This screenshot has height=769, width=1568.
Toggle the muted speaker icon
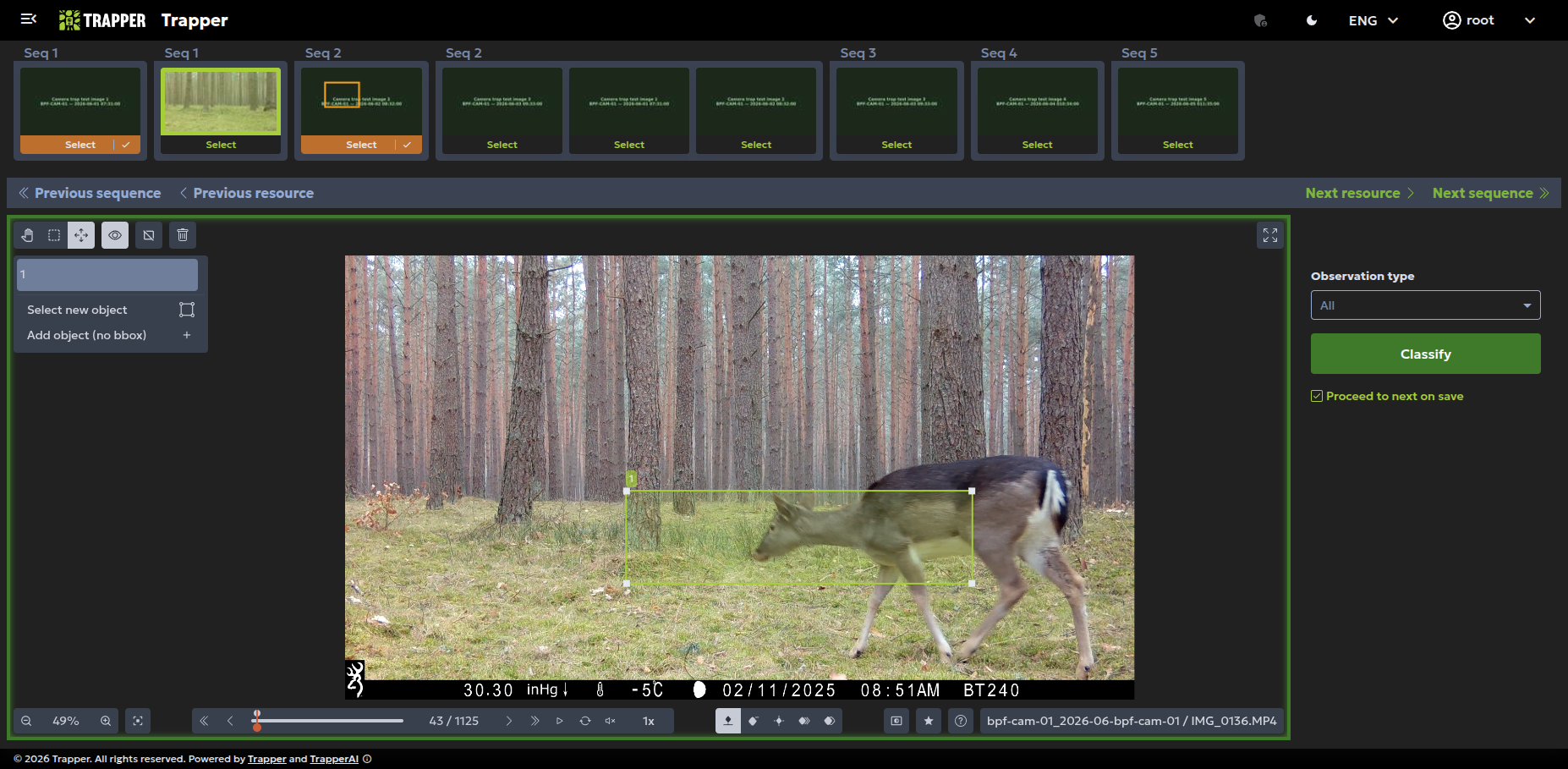click(611, 721)
